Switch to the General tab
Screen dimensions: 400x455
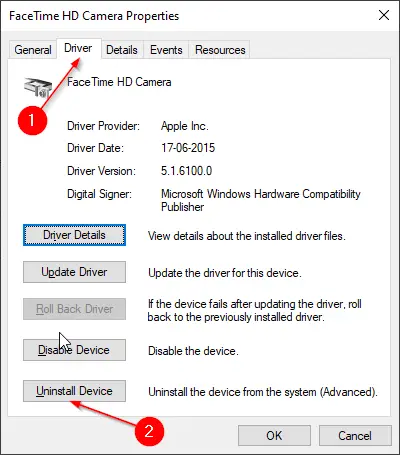[33, 50]
